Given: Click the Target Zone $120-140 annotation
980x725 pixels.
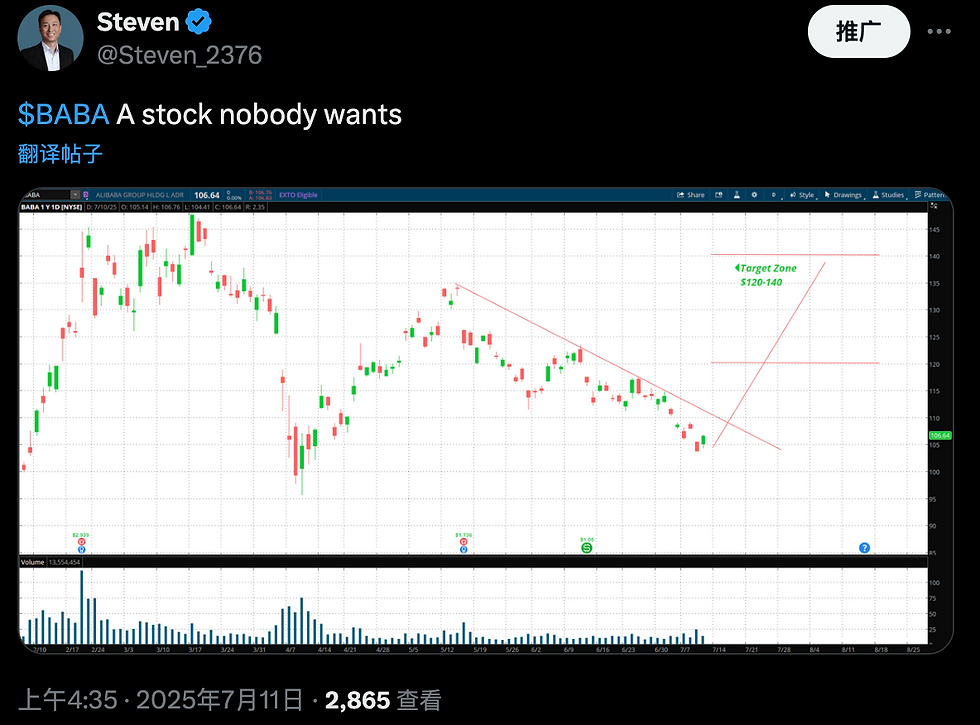Looking at the screenshot, I should tap(766, 275).
